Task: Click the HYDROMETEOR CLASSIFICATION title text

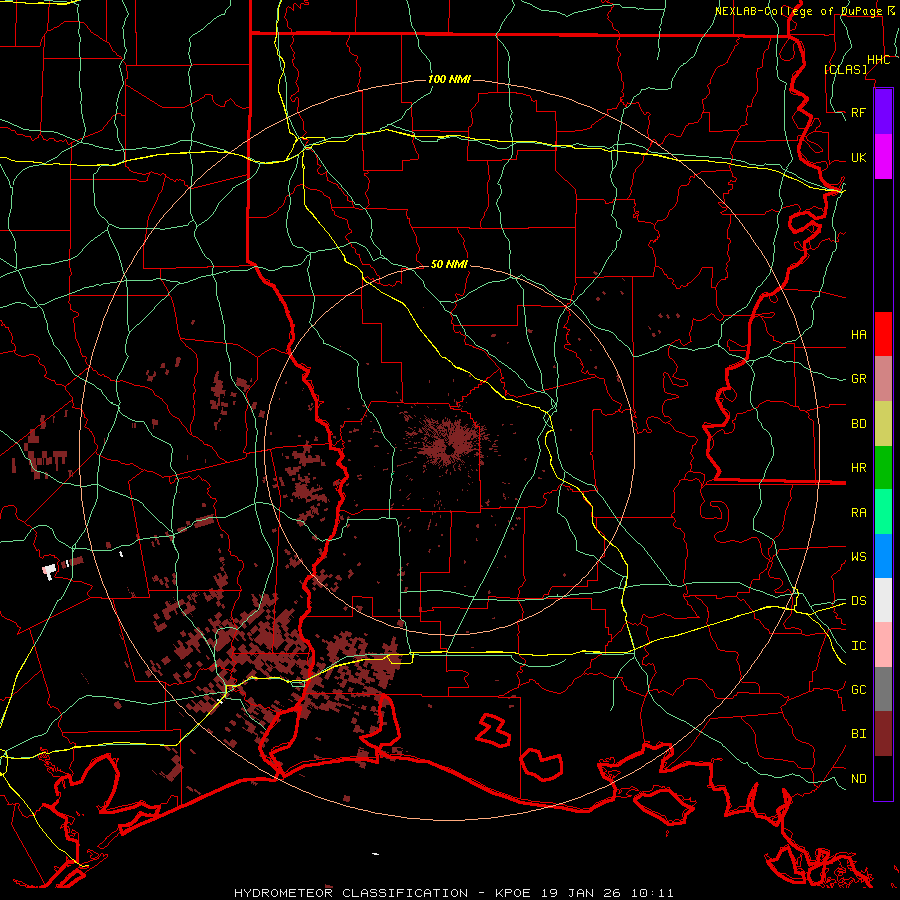Action: point(351,893)
